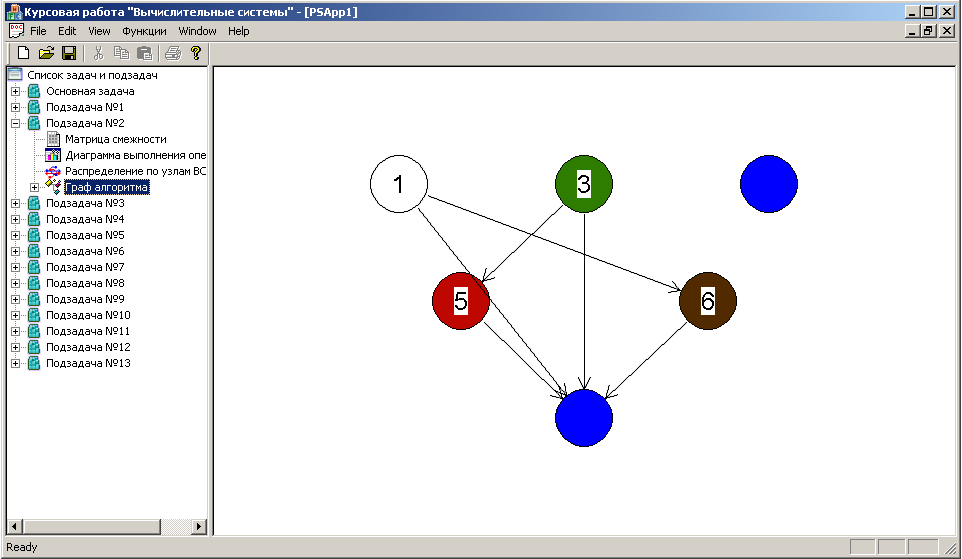Click the Распределение по узлам ВС icon

coord(53,171)
